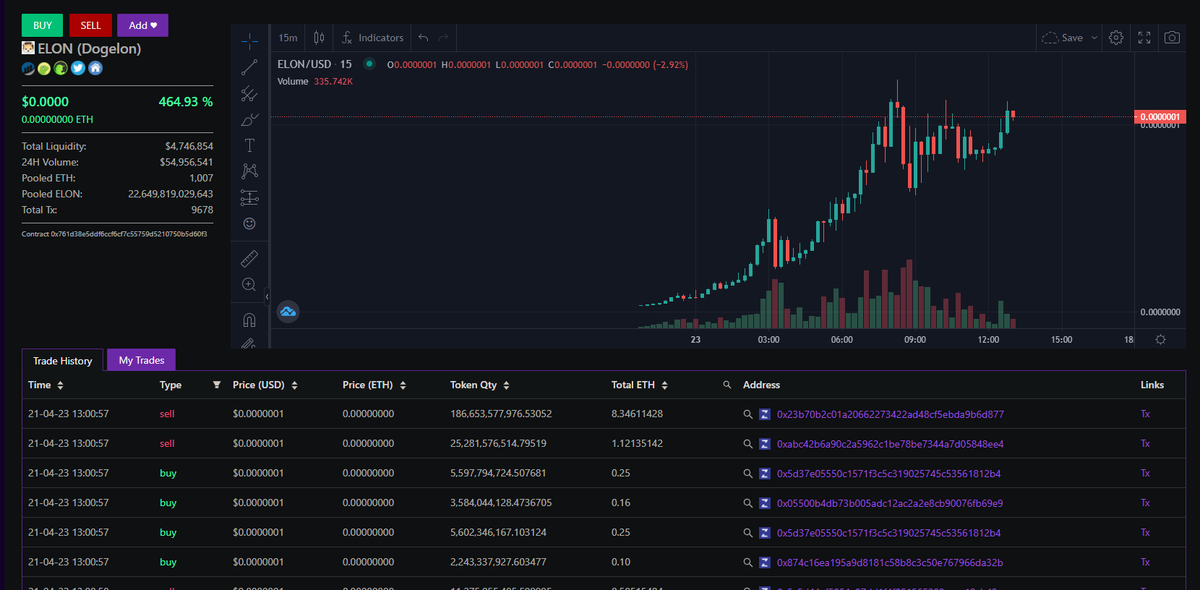Open the home website icon under ELON
This screenshot has width=1200, height=590.
(x=95, y=68)
